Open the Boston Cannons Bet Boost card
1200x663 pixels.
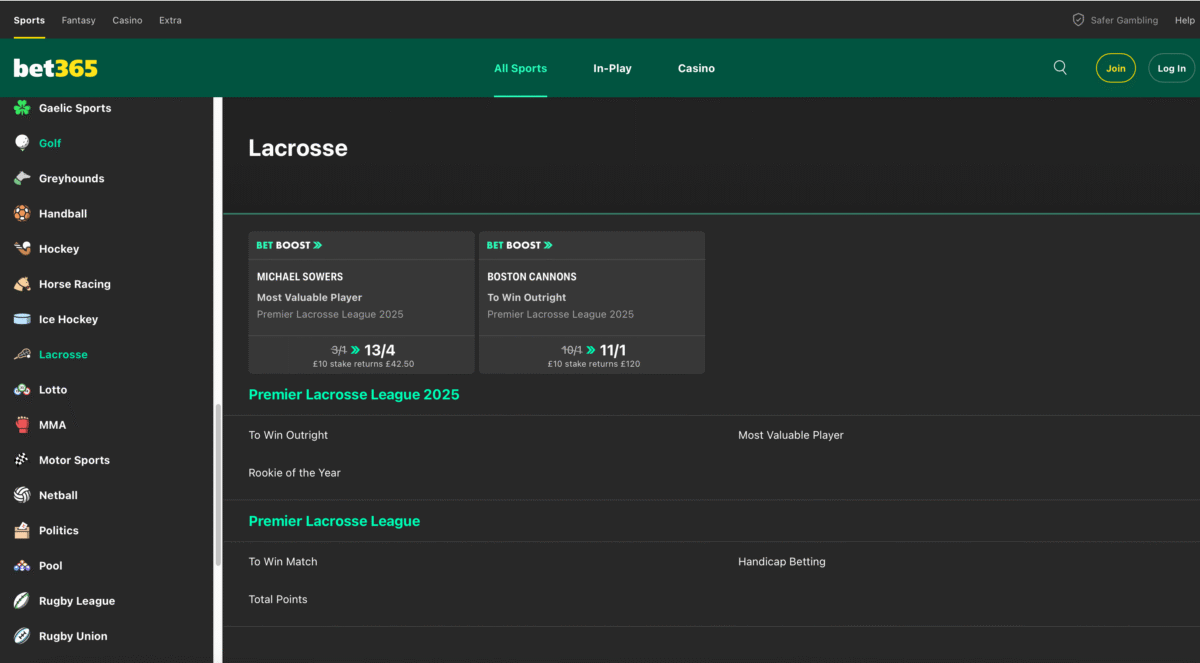(x=592, y=303)
